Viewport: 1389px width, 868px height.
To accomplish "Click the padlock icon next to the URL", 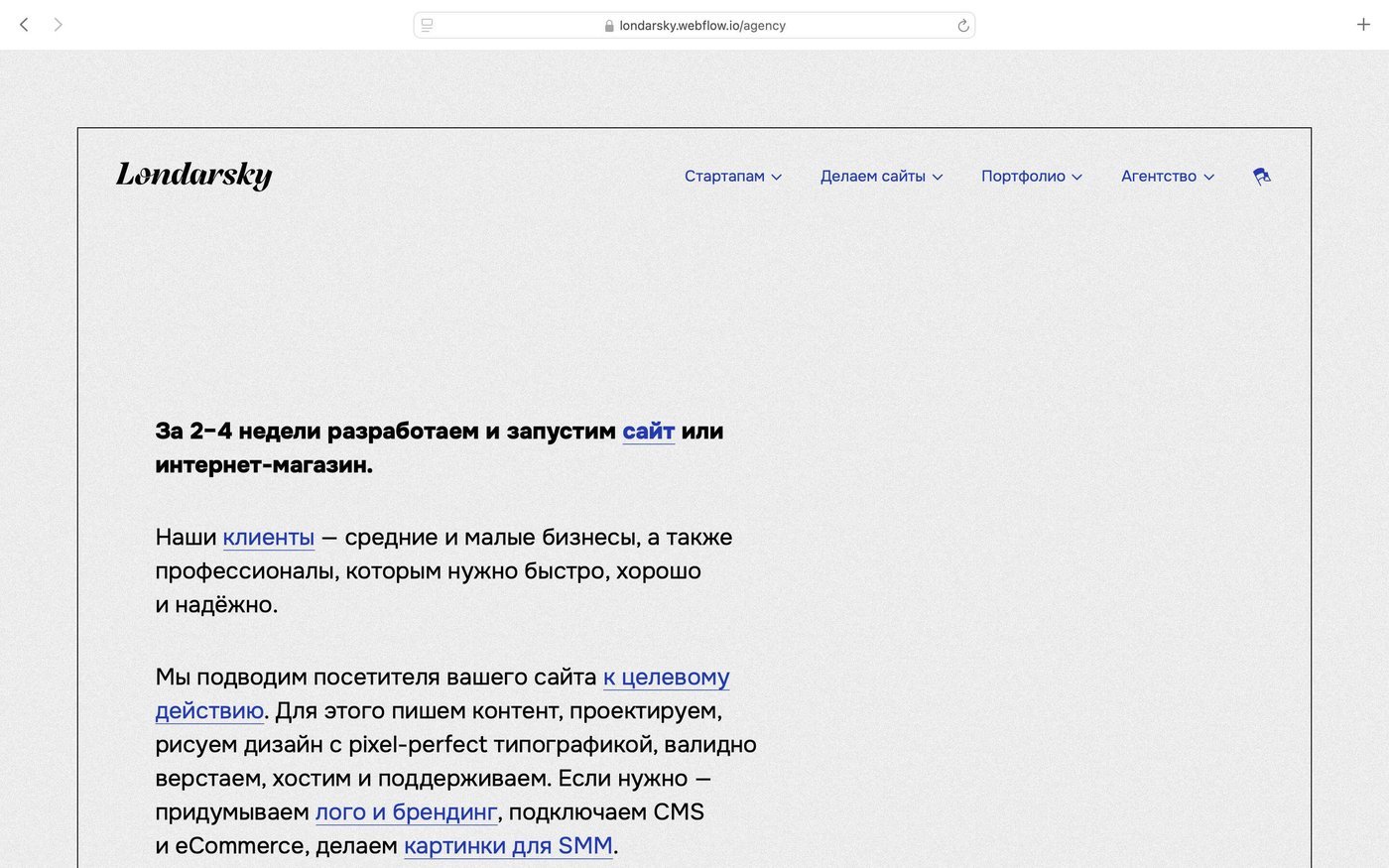I will point(607,25).
